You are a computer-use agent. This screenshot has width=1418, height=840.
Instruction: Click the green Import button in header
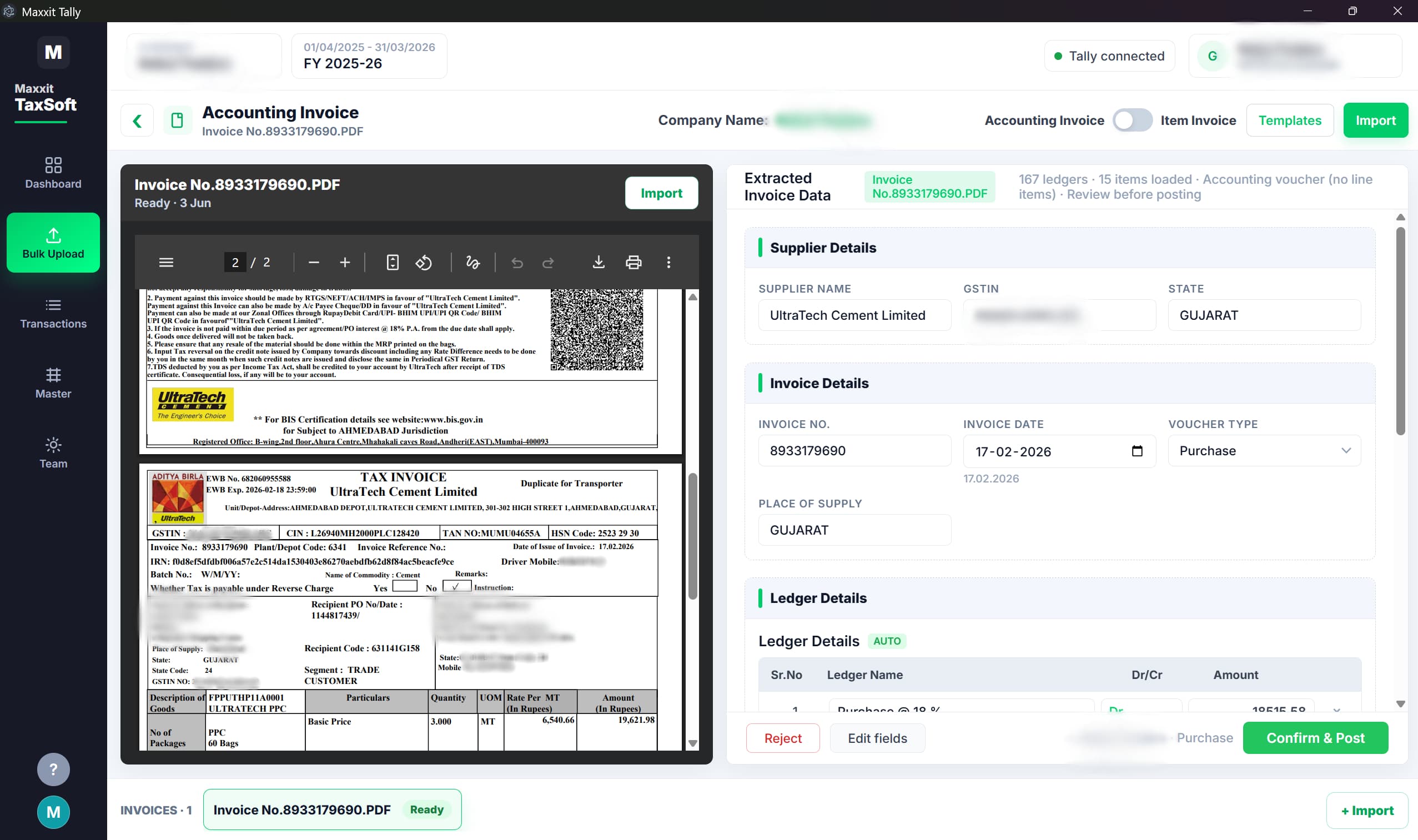[1375, 120]
